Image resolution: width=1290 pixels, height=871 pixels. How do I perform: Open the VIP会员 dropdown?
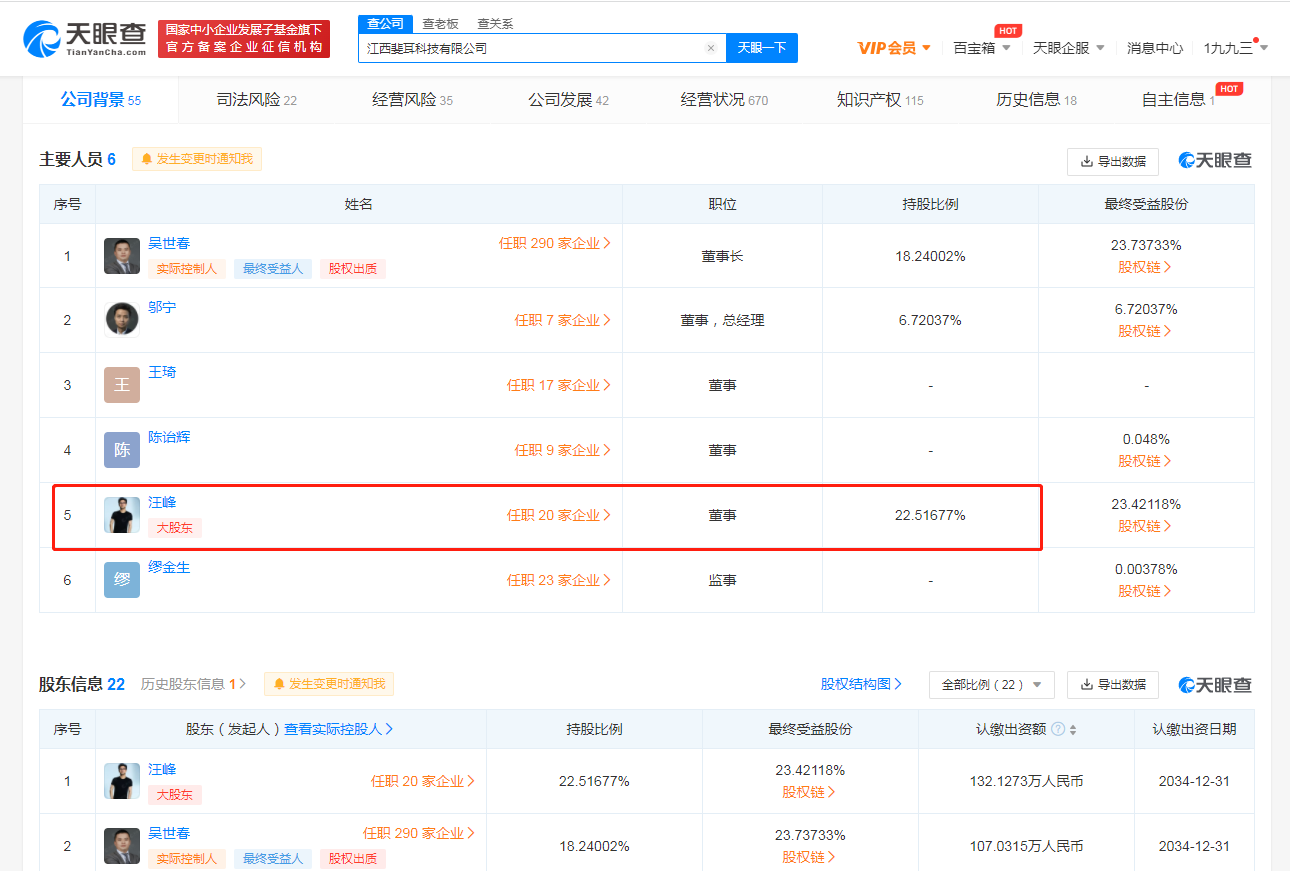895,48
